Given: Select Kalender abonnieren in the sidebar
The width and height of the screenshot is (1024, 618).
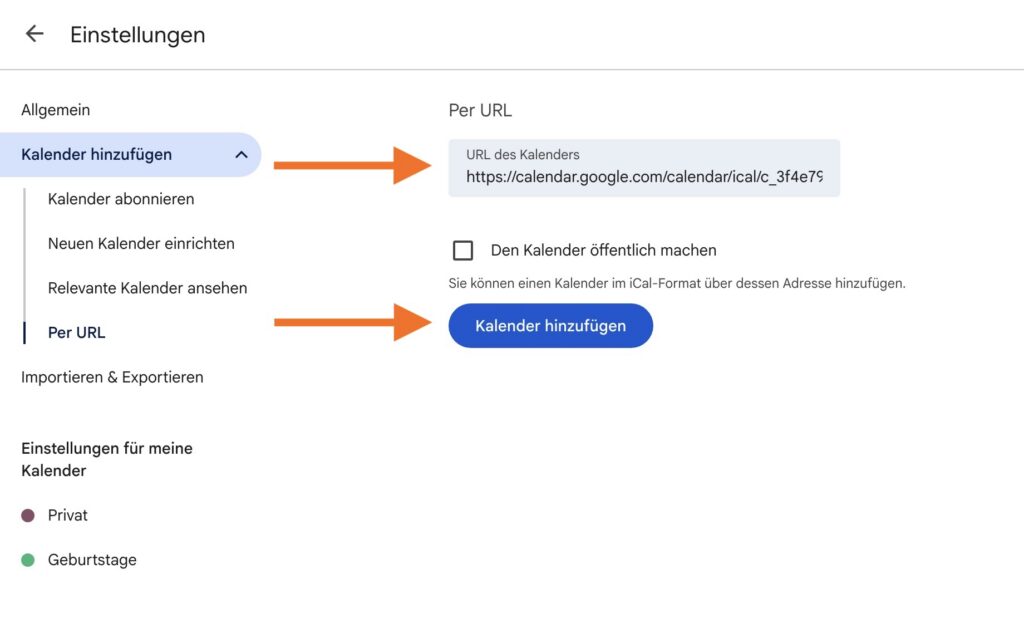Looking at the screenshot, I should [121, 199].
